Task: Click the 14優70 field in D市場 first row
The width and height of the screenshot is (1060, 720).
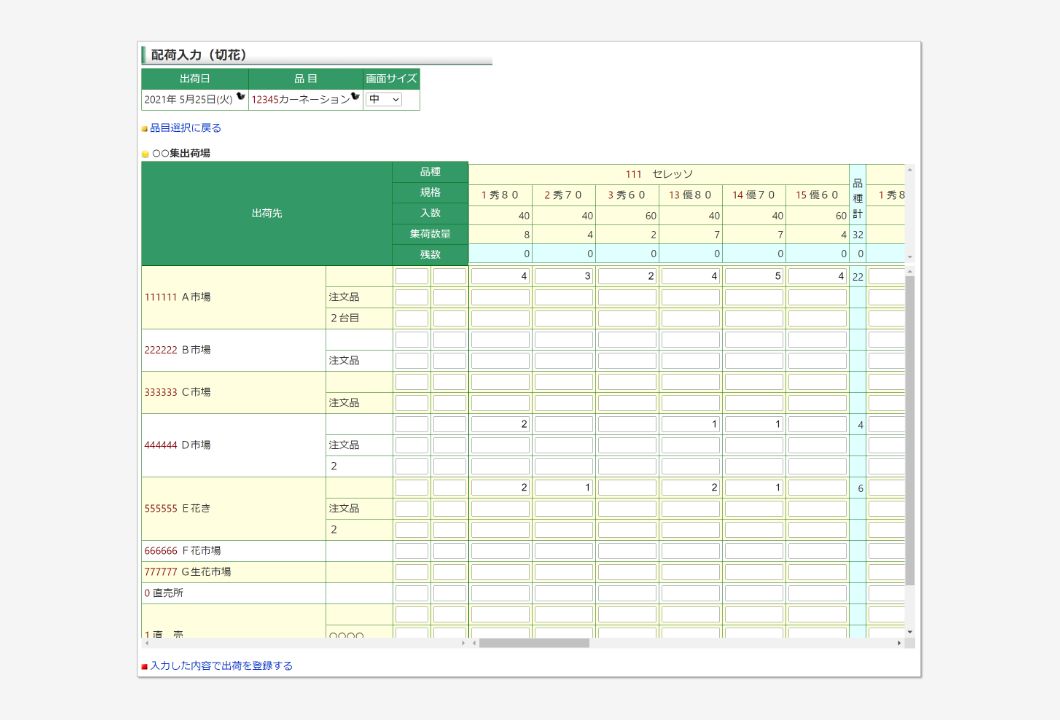Action: 754,424
